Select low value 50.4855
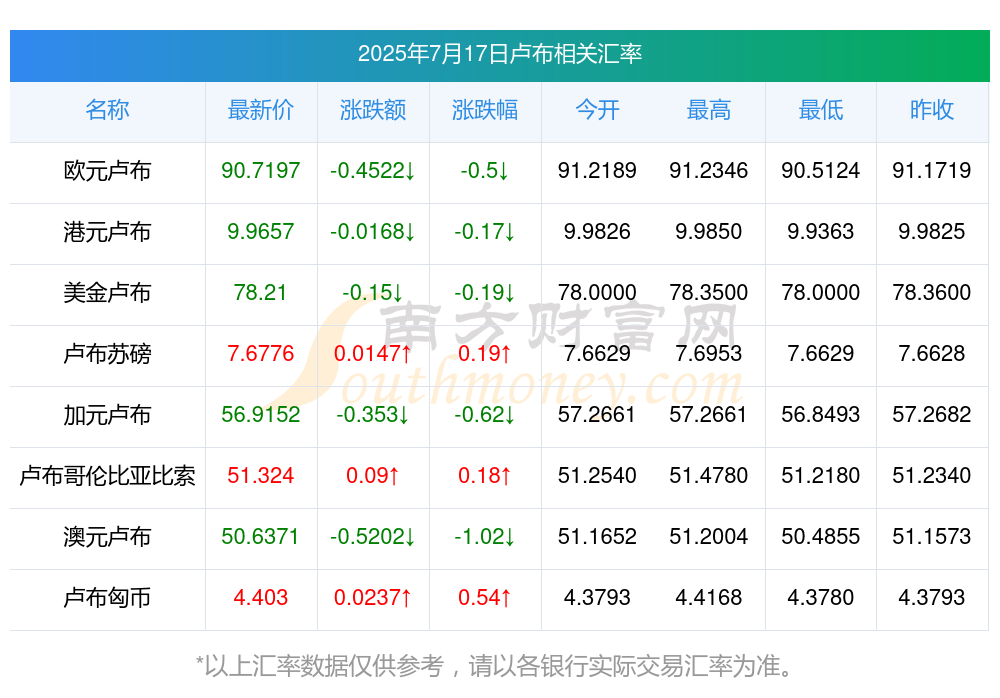This screenshot has width=1000, height=698. pyautogui.click(x=821, y=536)
